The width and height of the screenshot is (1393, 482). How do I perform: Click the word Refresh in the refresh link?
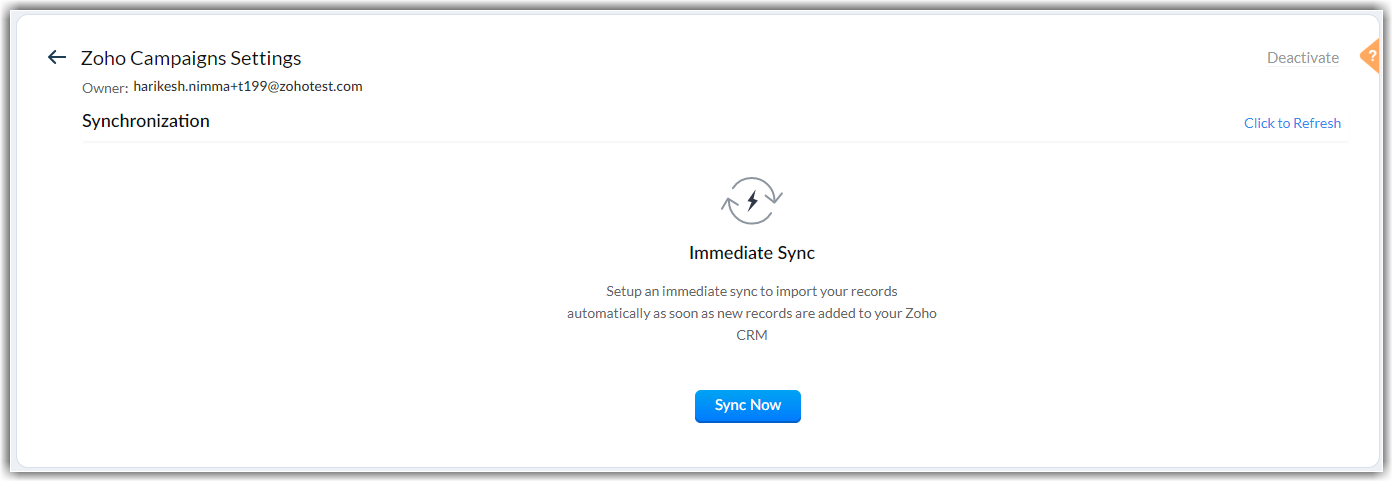pos(1317,123)
